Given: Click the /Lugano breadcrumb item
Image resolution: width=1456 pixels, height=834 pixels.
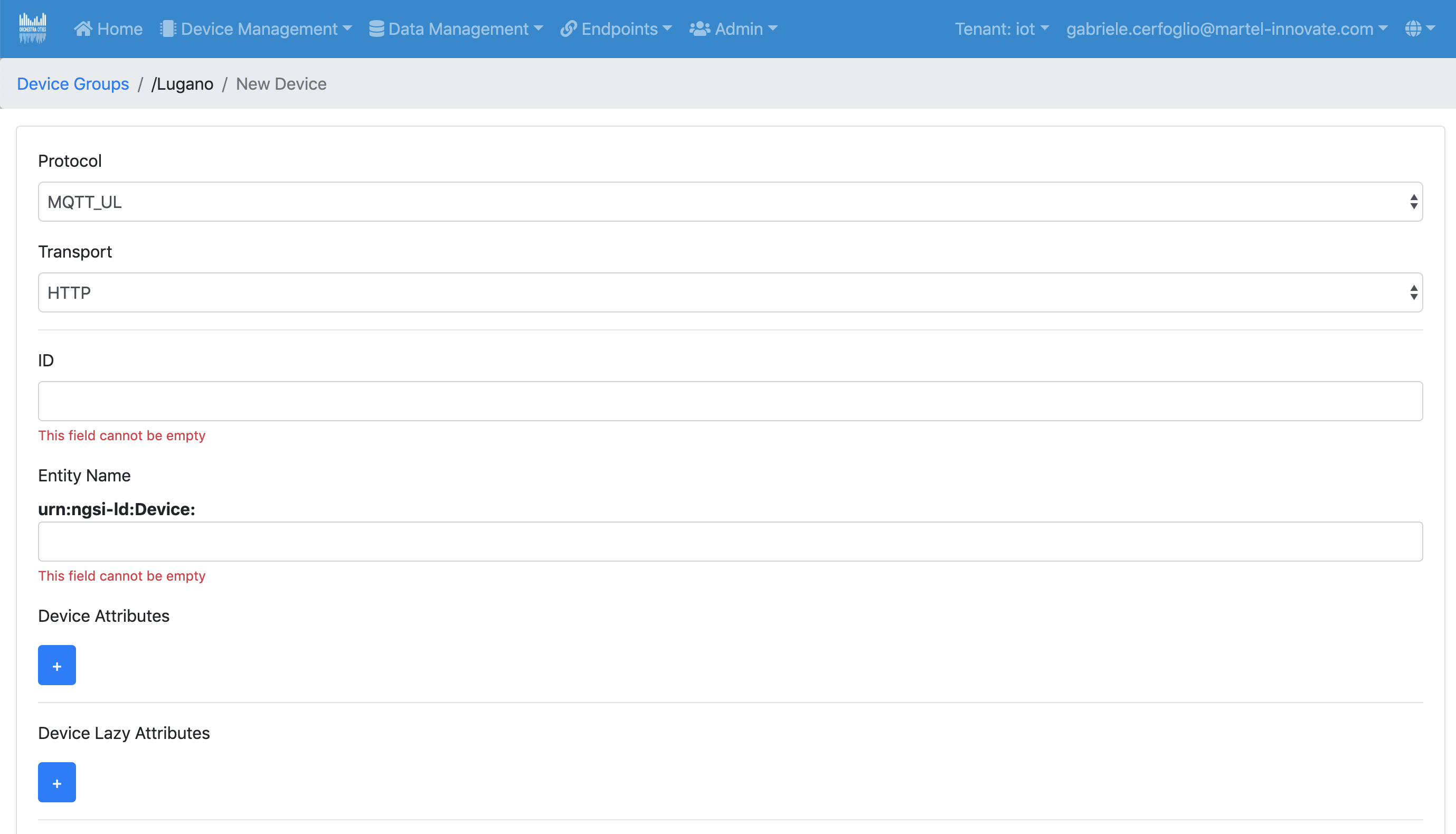Looking at the screenshot, I should (x=182, y=83).
